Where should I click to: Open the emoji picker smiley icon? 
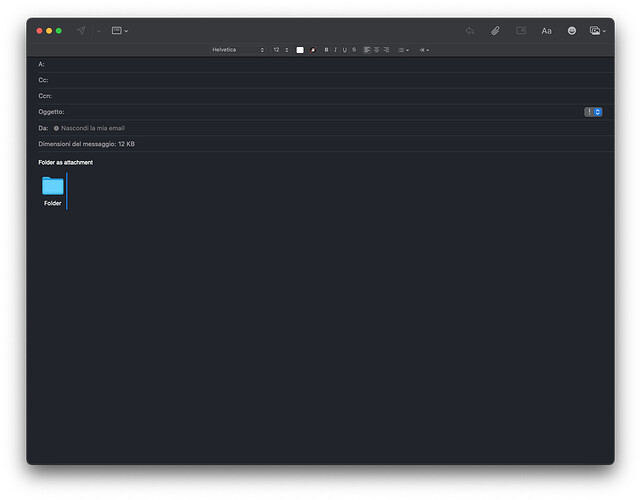pyautogui.click(x=572, y=31)
